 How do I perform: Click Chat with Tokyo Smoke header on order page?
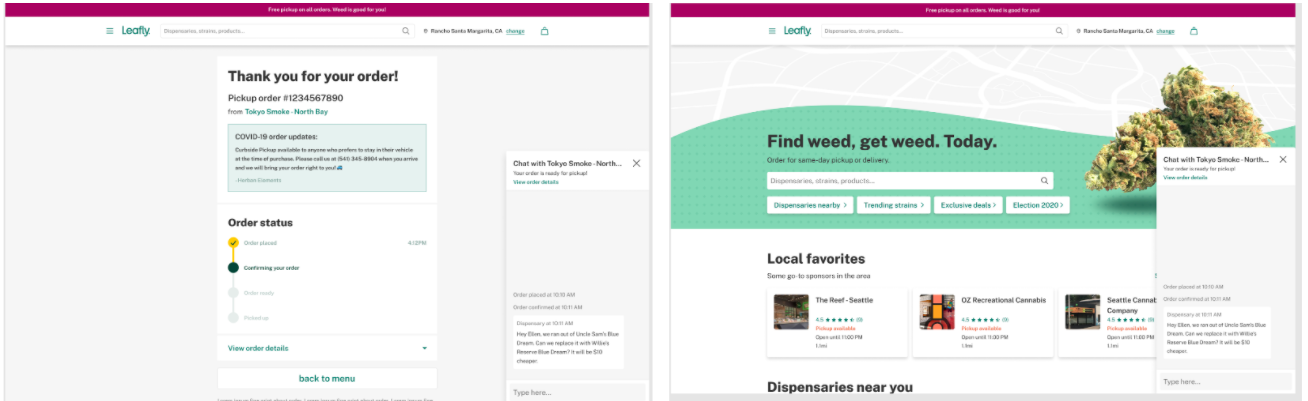(x=568, y=163)
